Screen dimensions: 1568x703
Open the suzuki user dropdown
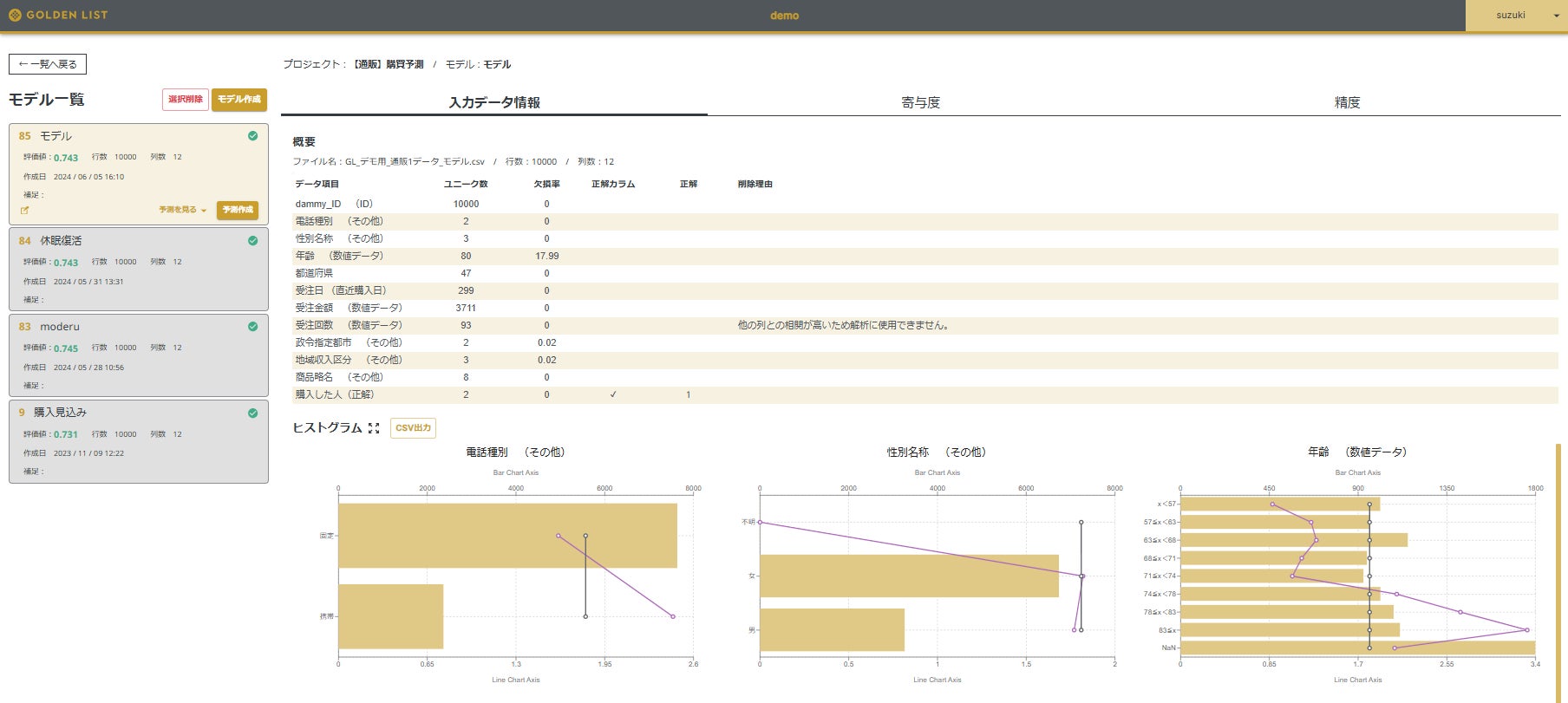click(x=1516, y=16)
